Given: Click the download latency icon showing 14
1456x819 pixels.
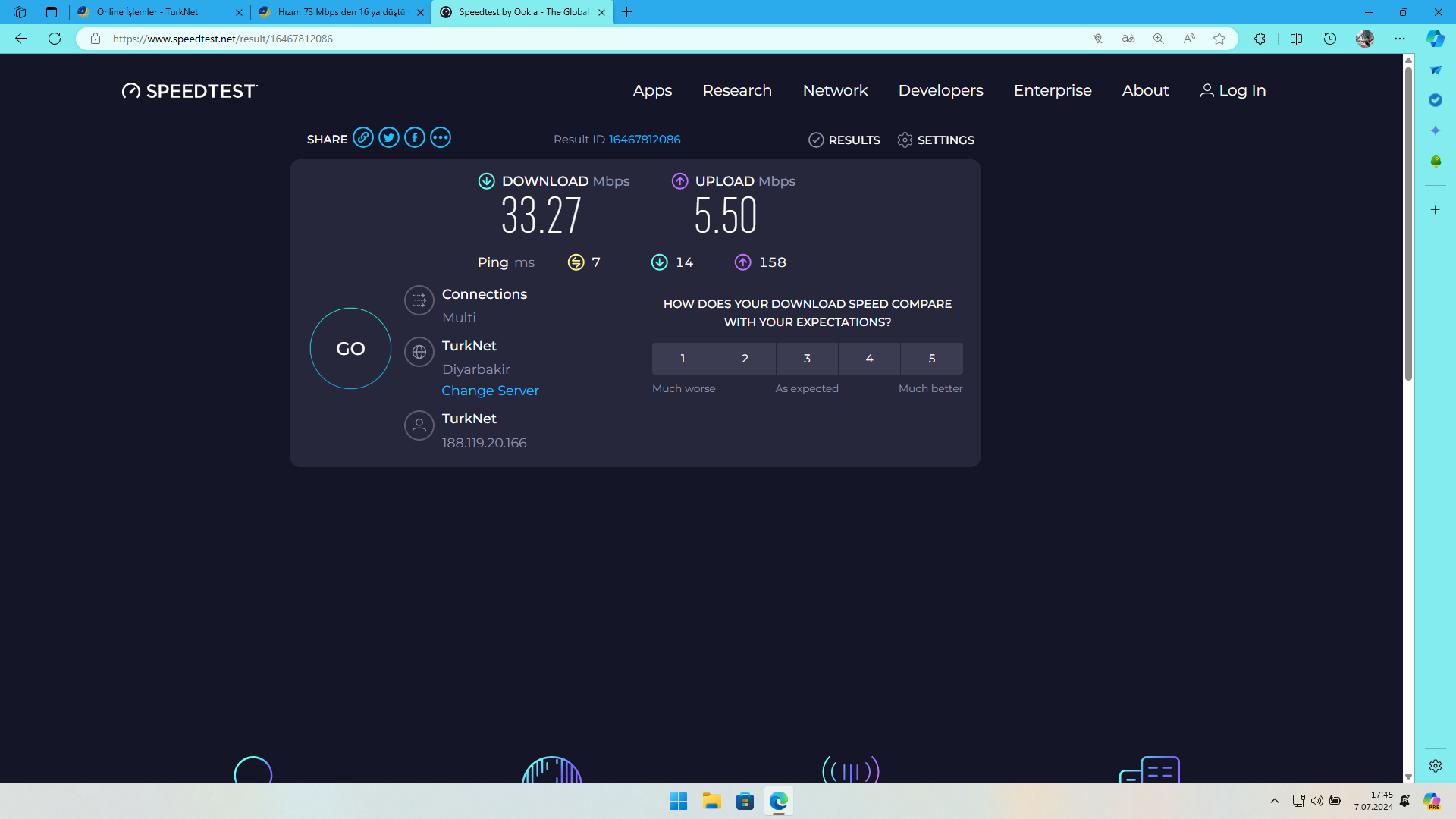Looking at the screenshot, I should pos(660,262).
